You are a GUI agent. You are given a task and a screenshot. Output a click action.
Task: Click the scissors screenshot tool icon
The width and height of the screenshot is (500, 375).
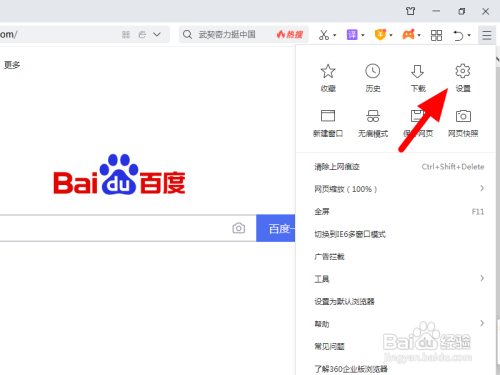pyautogui.click(x=324, y=35)
